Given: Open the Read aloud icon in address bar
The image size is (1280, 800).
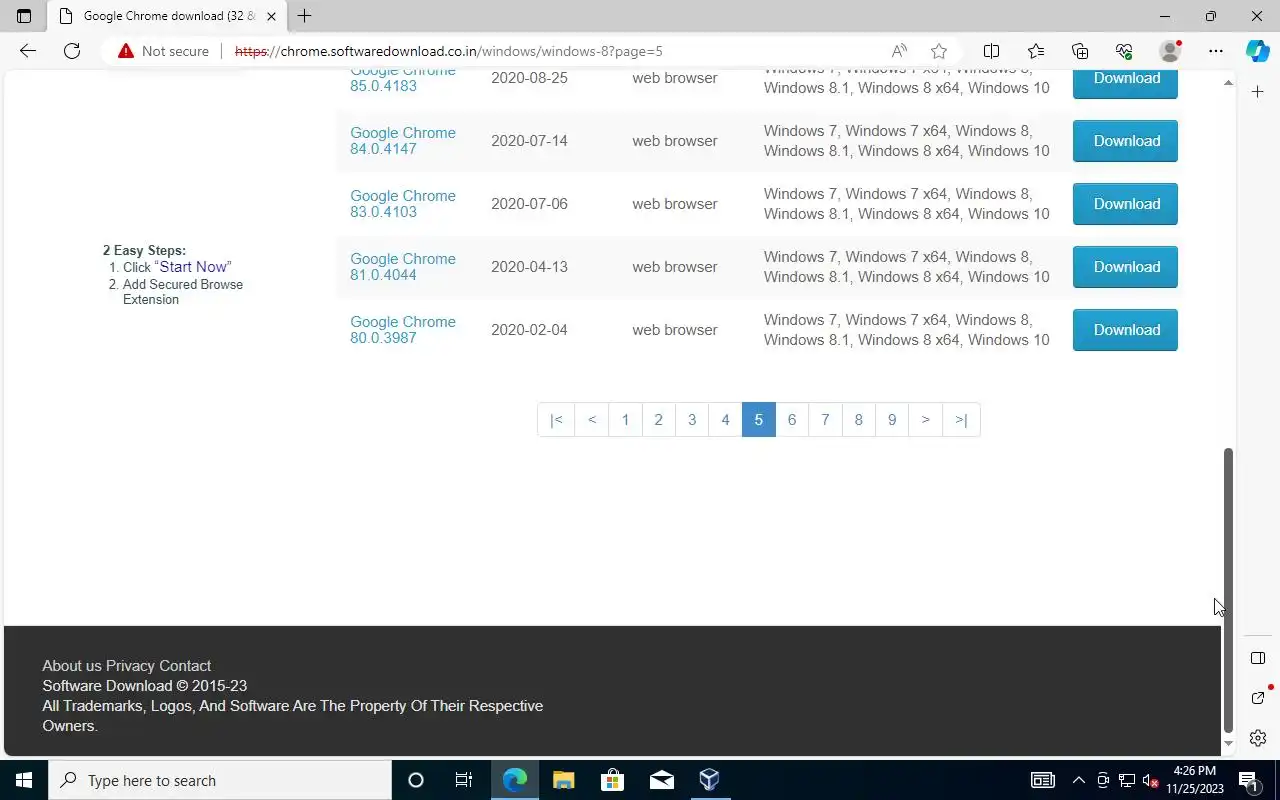Looking at the screenshot, I should [x=899, y=51].
